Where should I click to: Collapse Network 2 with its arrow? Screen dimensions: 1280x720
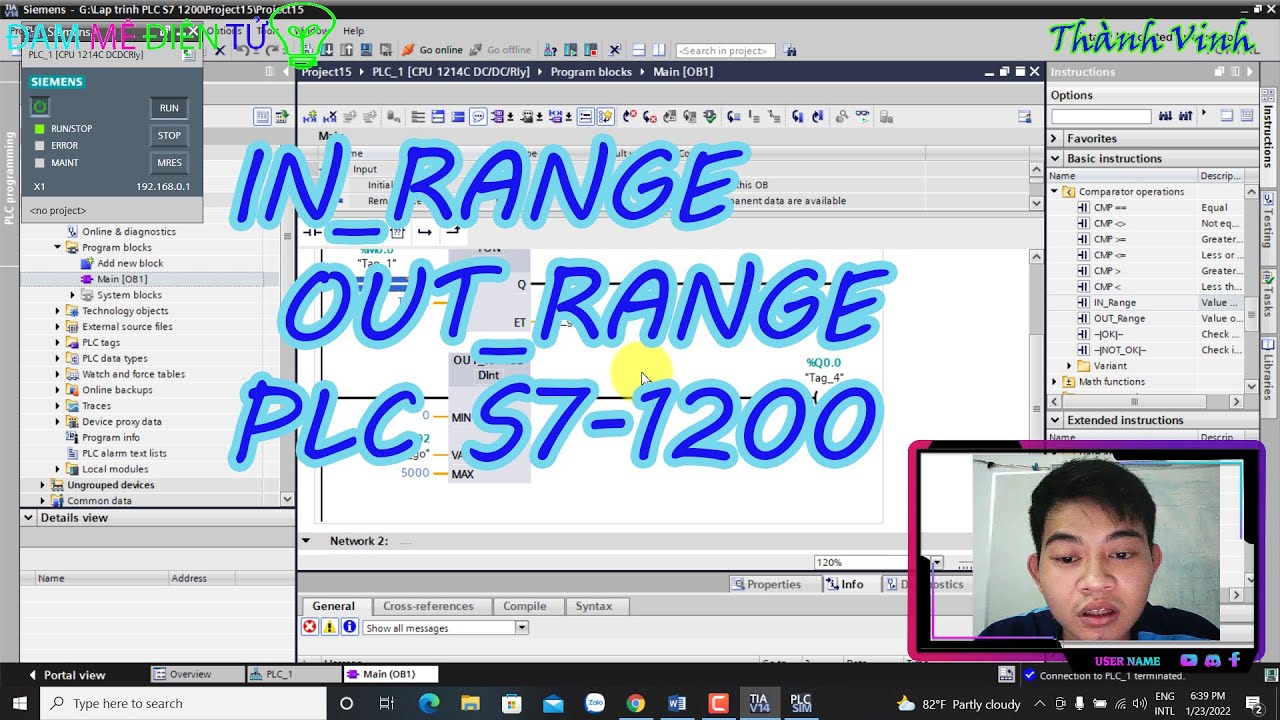pyautogui.click(x=306, y=541)
